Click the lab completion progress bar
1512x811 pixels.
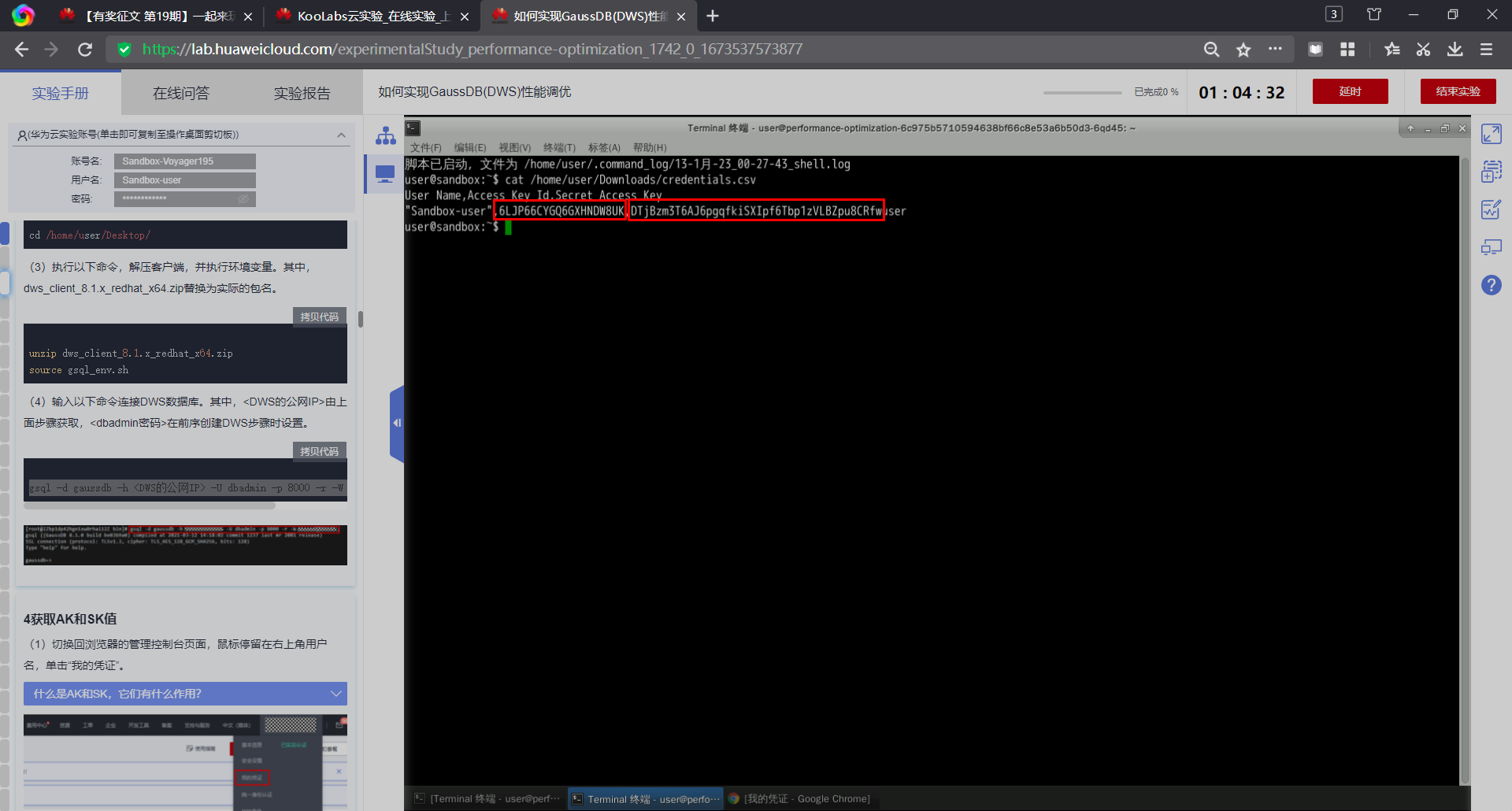(x=1082, y=93)
